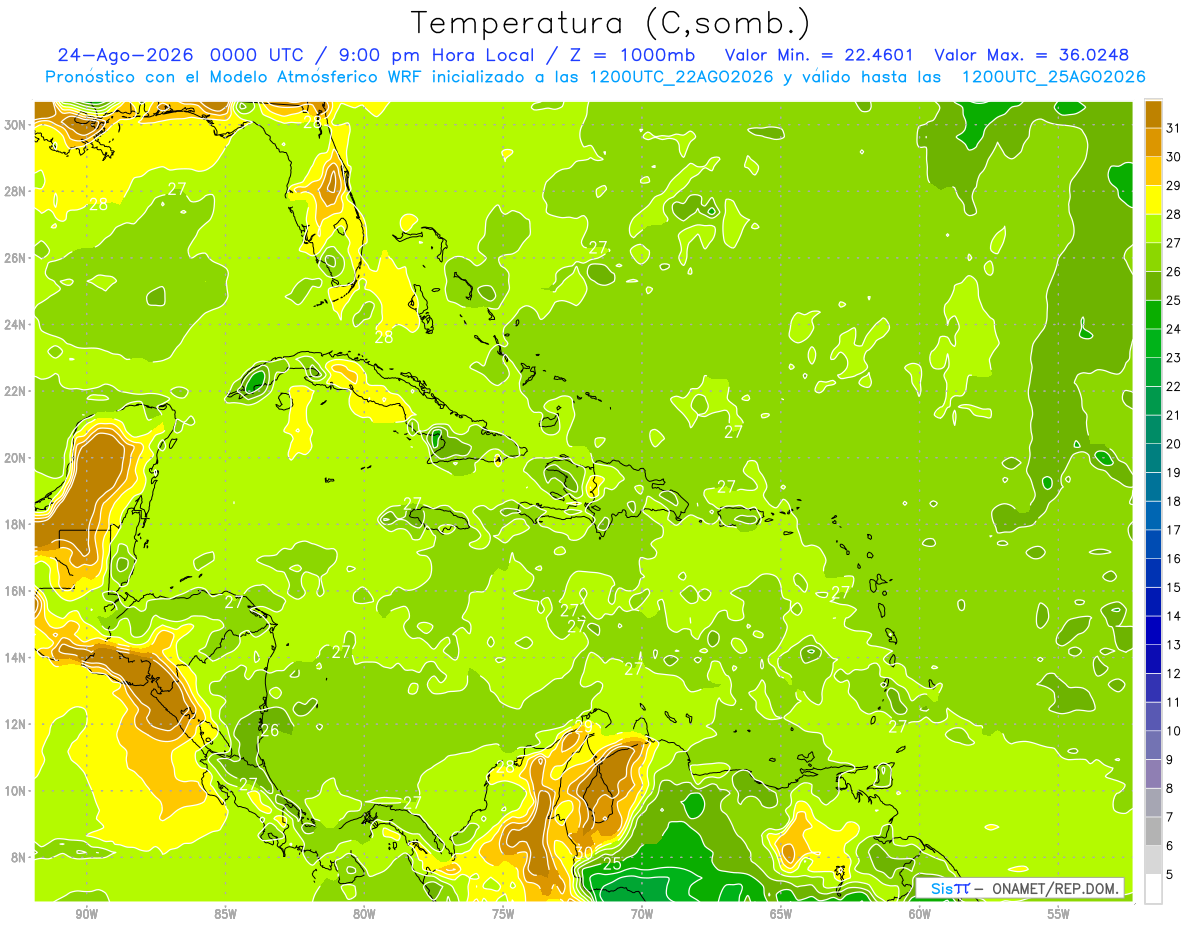Click the '75W' longitude label

pyautogui.click(x=503, y=914)
